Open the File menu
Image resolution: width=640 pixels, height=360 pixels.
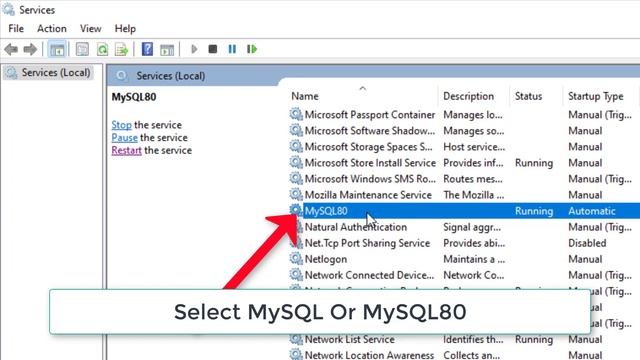tap(16, 29)
